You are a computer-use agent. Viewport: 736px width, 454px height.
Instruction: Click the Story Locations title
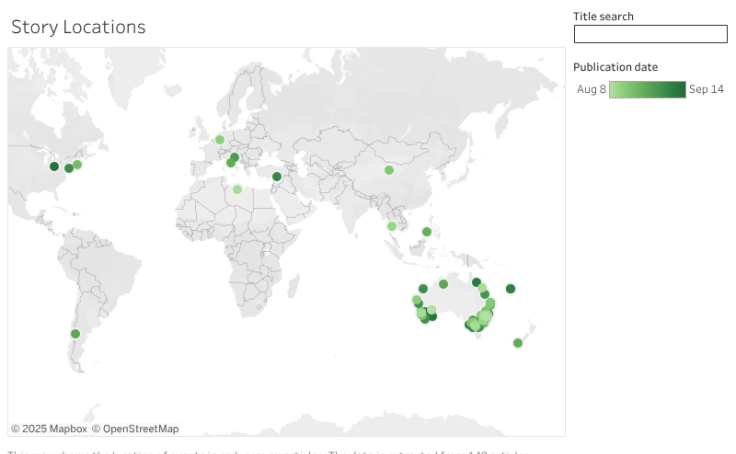[x=78, y=27]
